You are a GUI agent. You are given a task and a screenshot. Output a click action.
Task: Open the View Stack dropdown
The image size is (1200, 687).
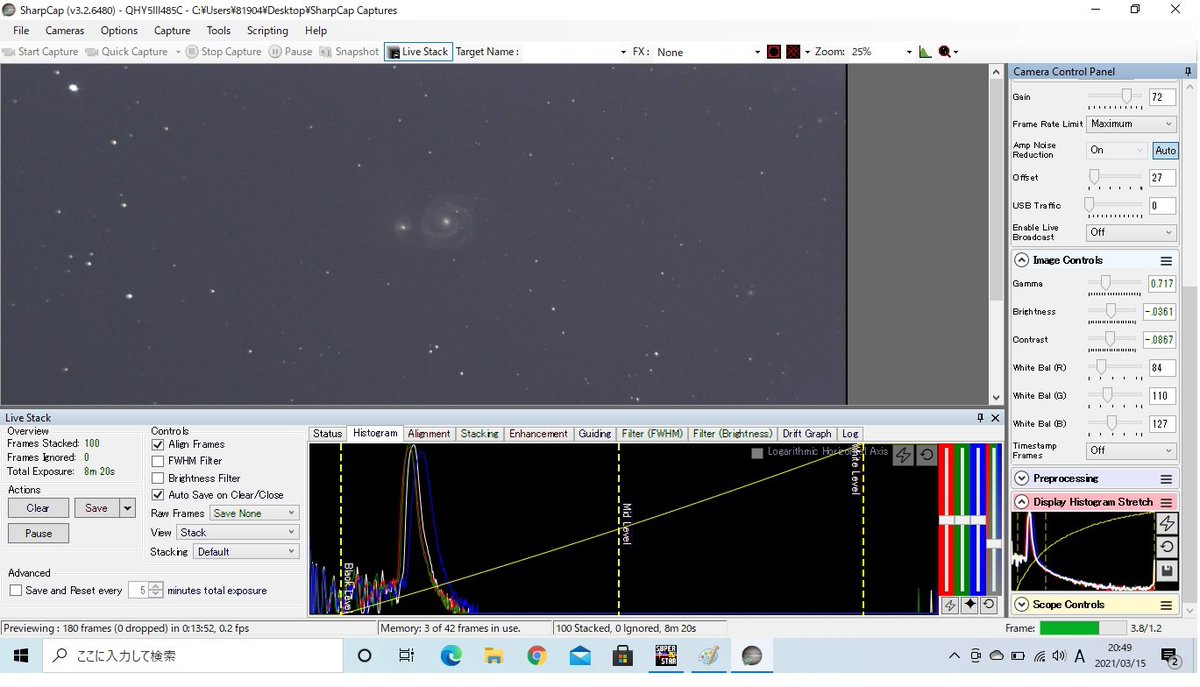pos(238,532)
